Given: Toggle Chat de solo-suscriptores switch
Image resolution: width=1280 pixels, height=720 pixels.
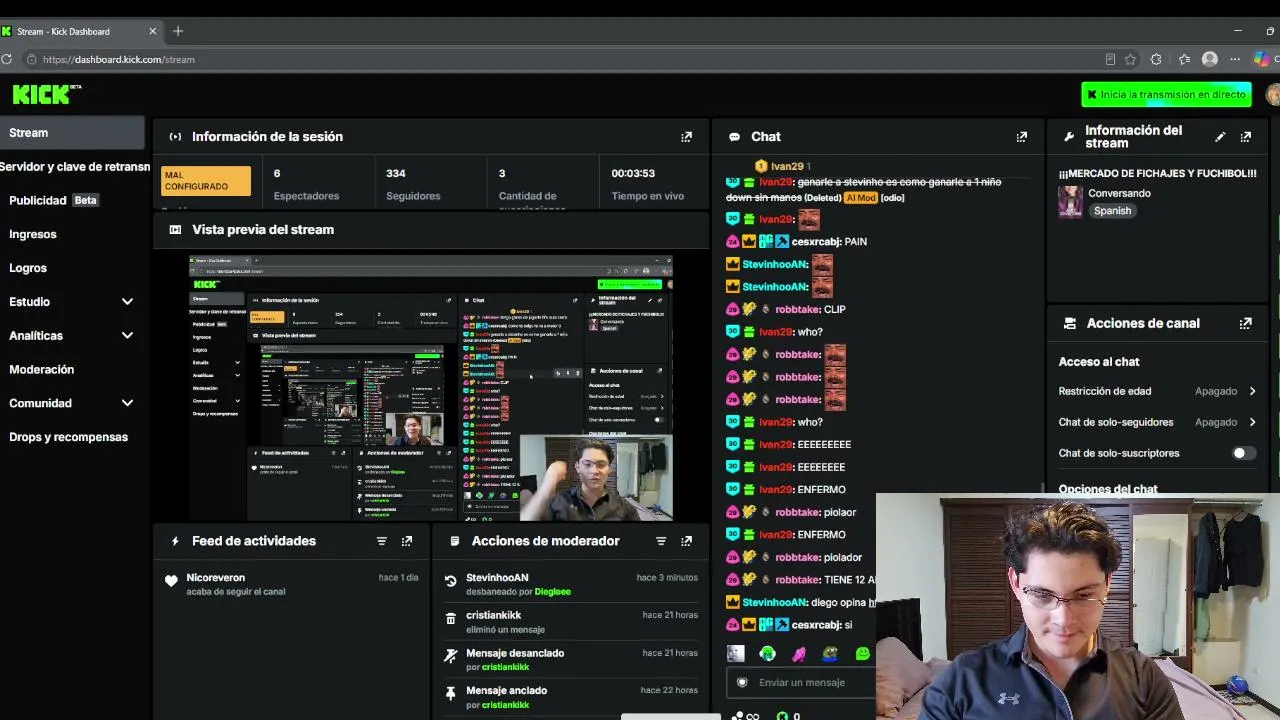Looking at the screenshot, I should pyautogui.click(x=1244, y=453).
